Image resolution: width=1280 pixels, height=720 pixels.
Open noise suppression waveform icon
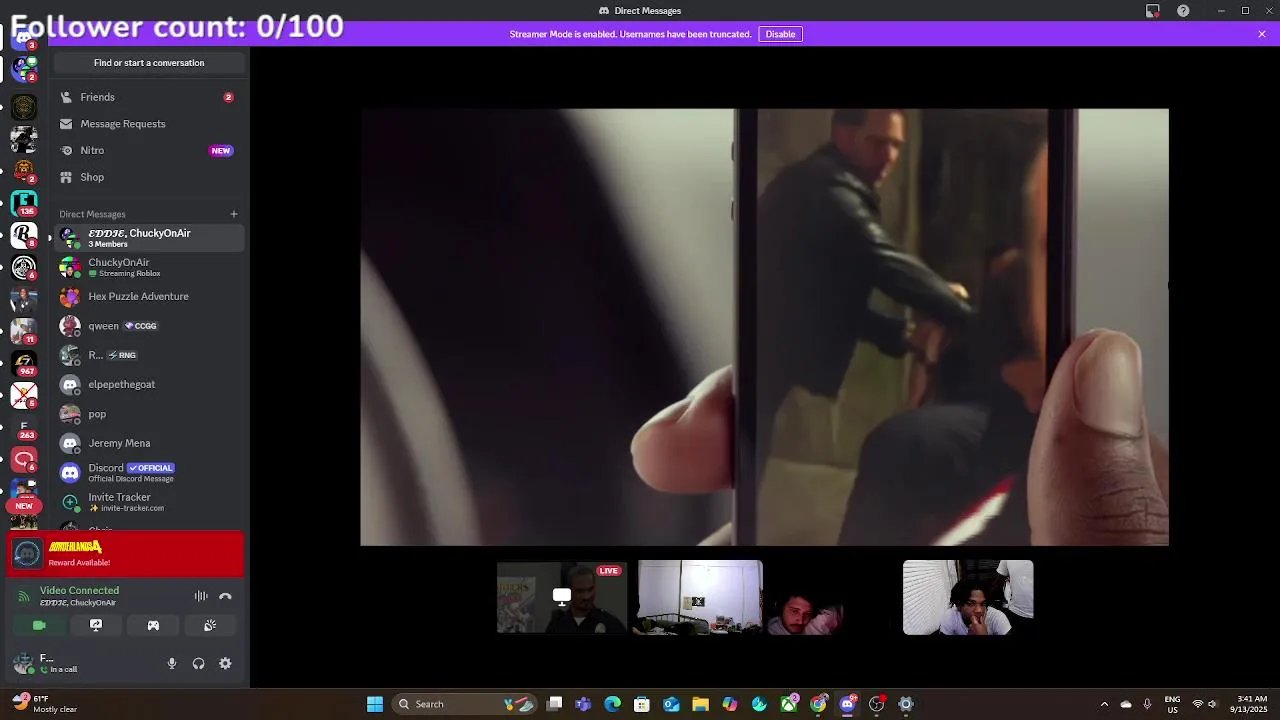pos(201,596)
